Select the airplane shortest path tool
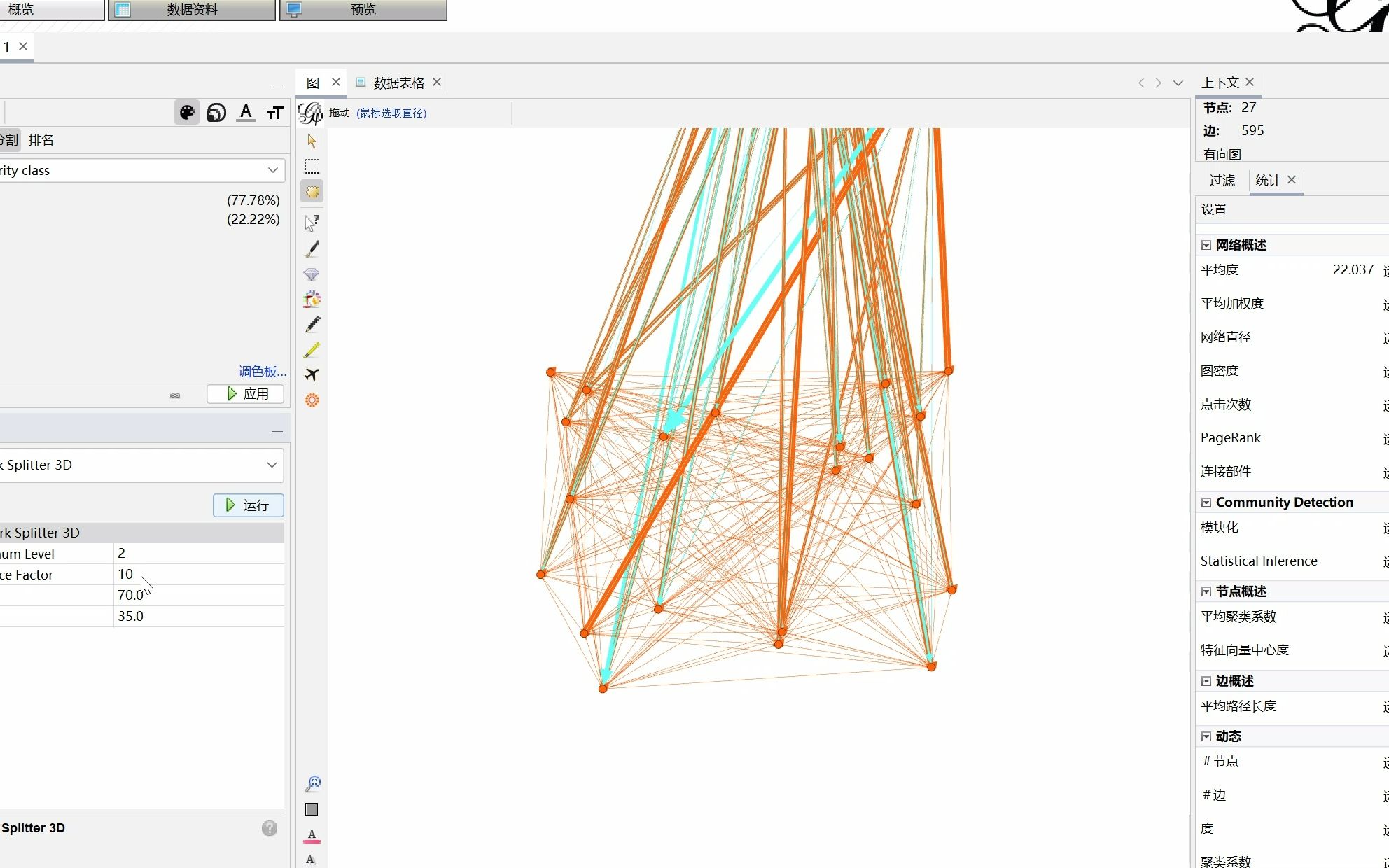The height and width of the screenshot is (868, 1389). pos(312,374)
